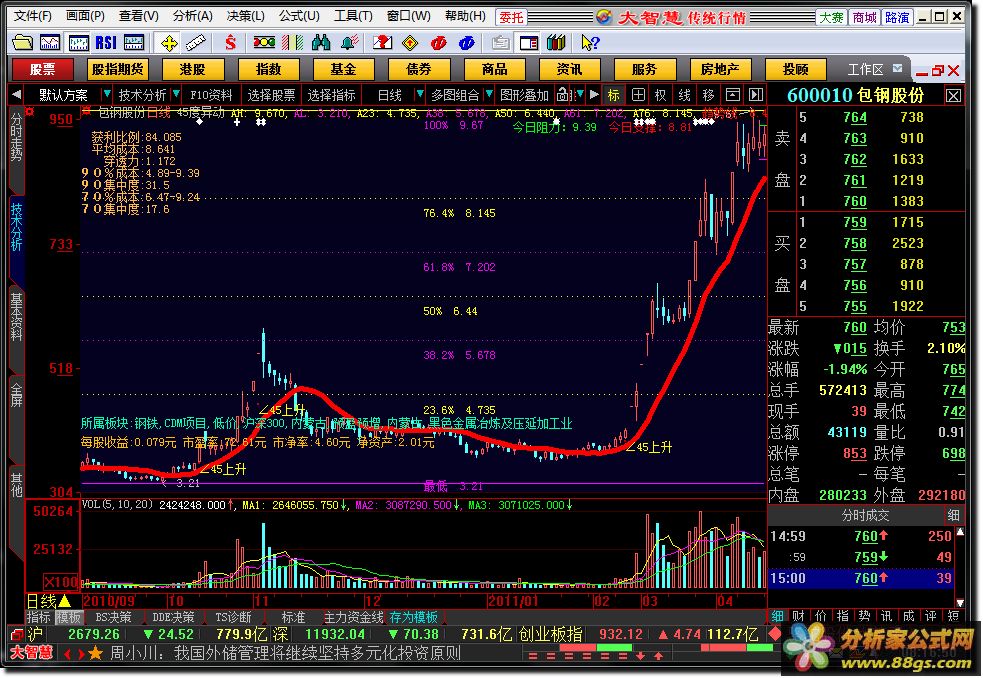Toggle the 权 rights adjustment button
This screenshot has width=983, height=678.
pos(660,95)
